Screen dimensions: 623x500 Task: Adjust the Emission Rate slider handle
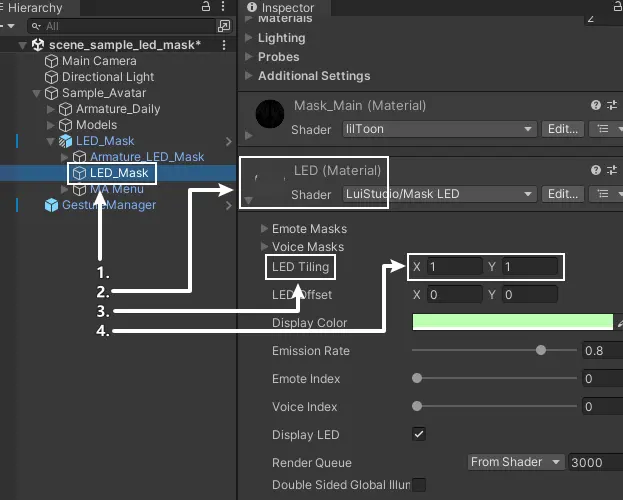point(541,350)
